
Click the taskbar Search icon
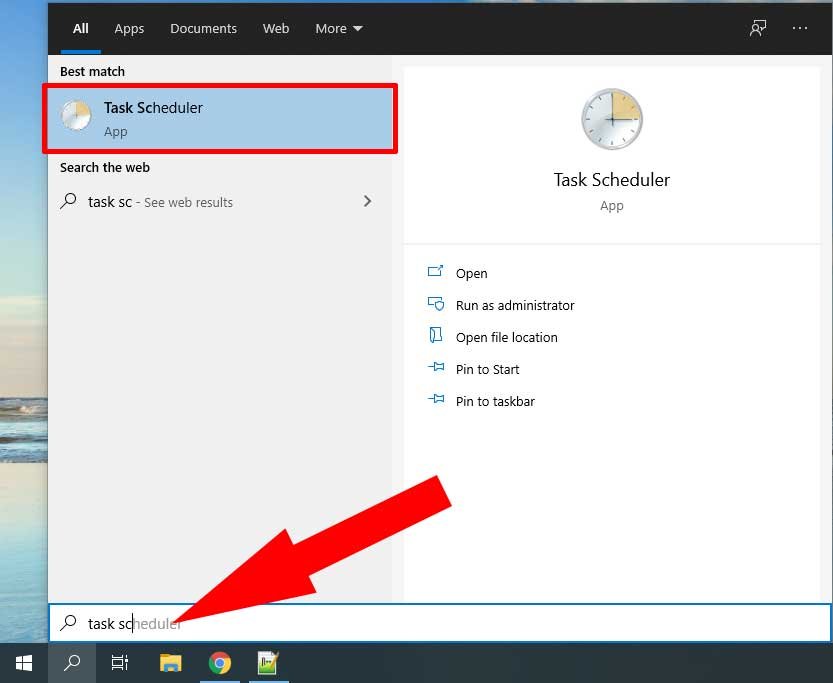[x=72, y=663]
